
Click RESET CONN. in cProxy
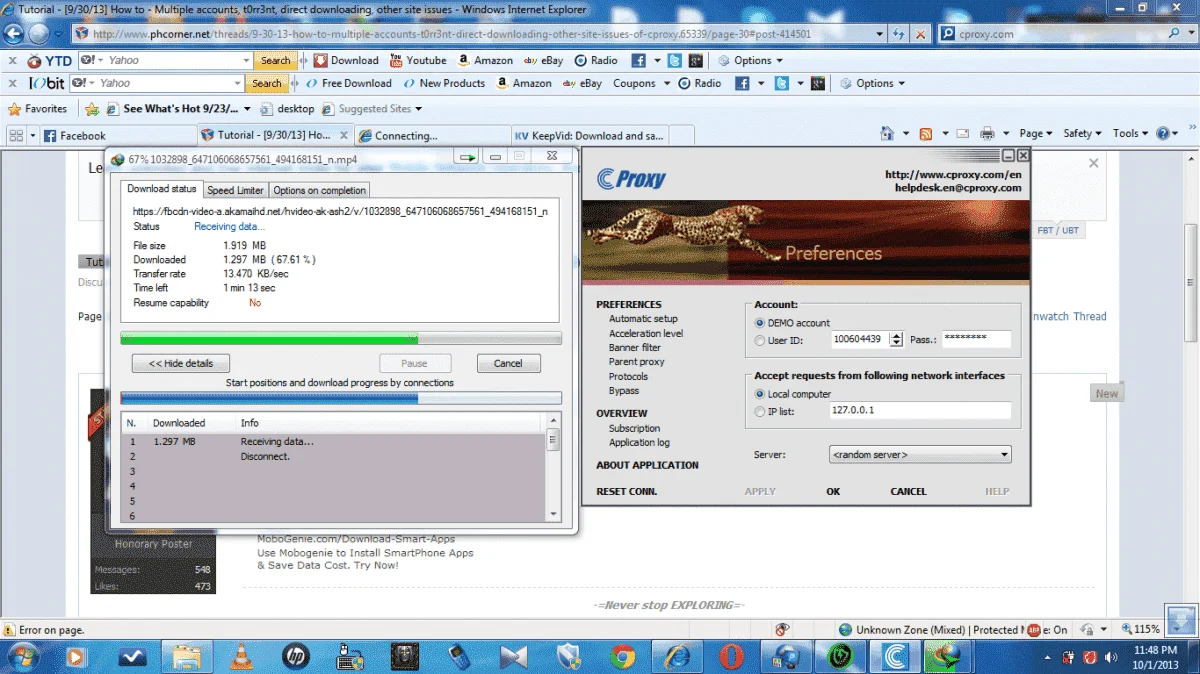[627, 491]
